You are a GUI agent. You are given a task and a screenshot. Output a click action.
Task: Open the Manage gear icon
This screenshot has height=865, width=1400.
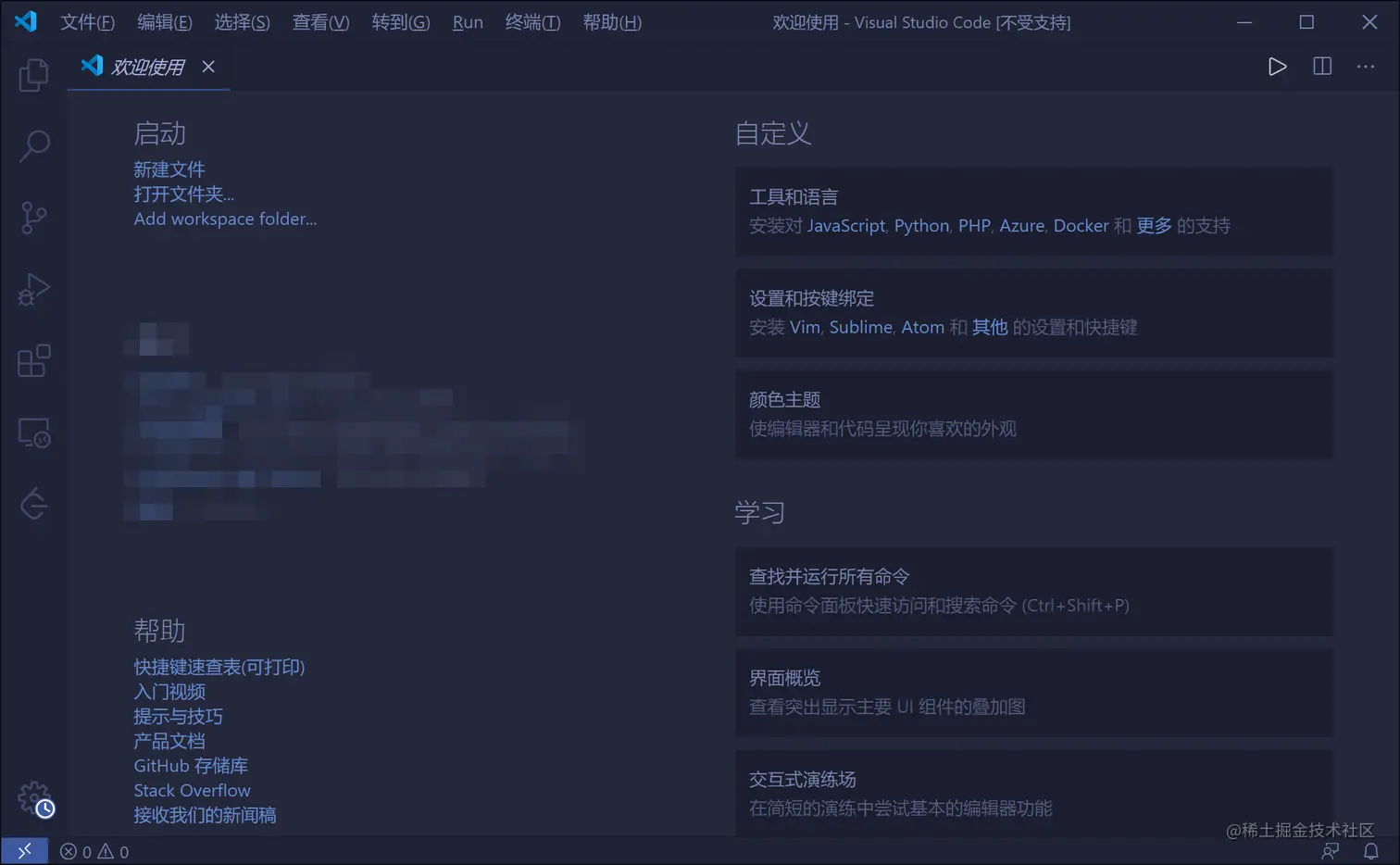(33, 797)
